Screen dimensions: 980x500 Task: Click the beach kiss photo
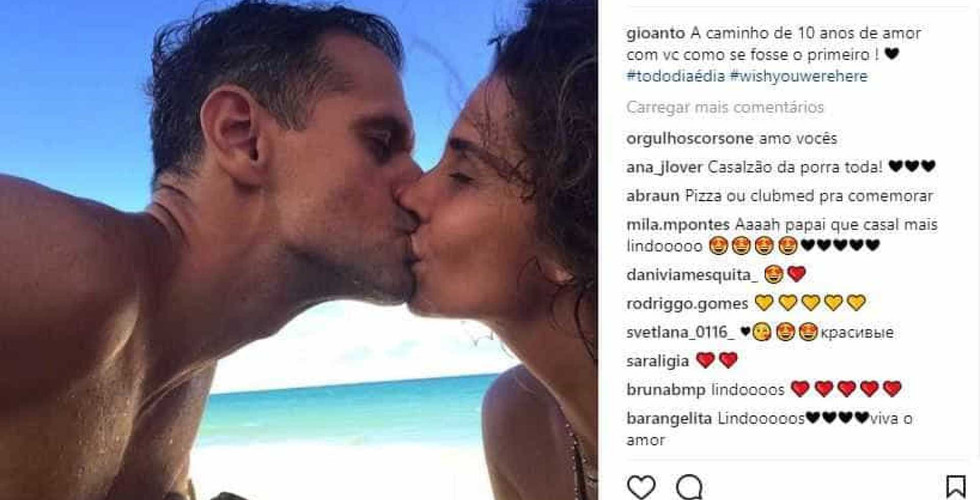pos(299,250)
